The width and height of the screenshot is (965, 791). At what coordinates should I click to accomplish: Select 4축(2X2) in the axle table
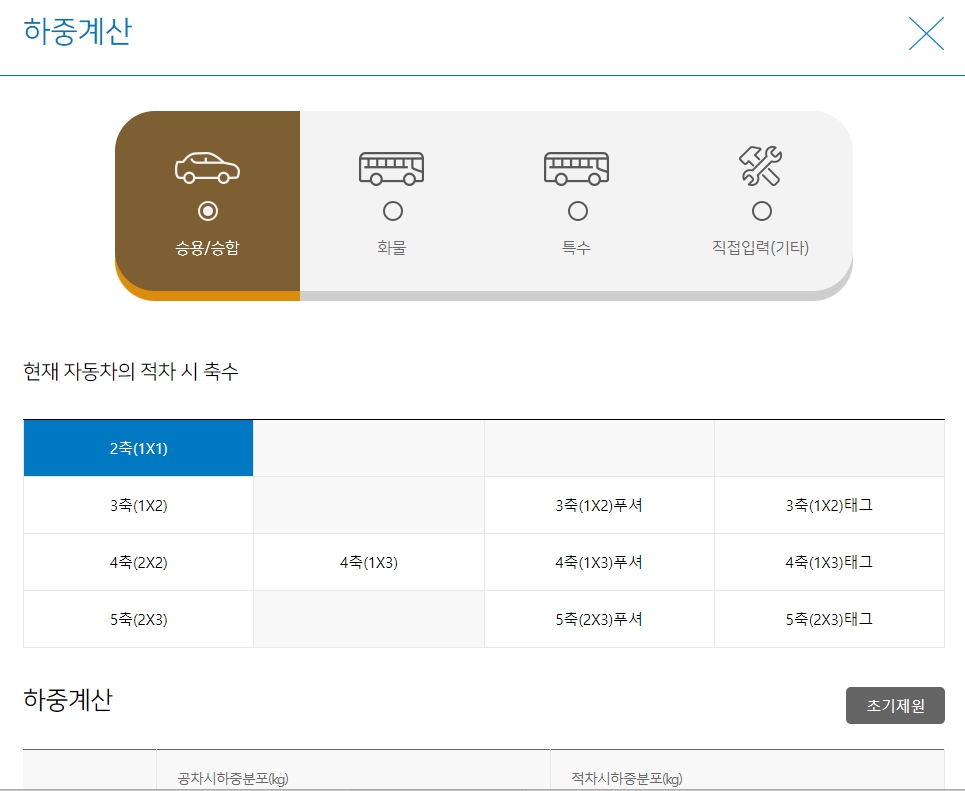(x=138, y=562)
